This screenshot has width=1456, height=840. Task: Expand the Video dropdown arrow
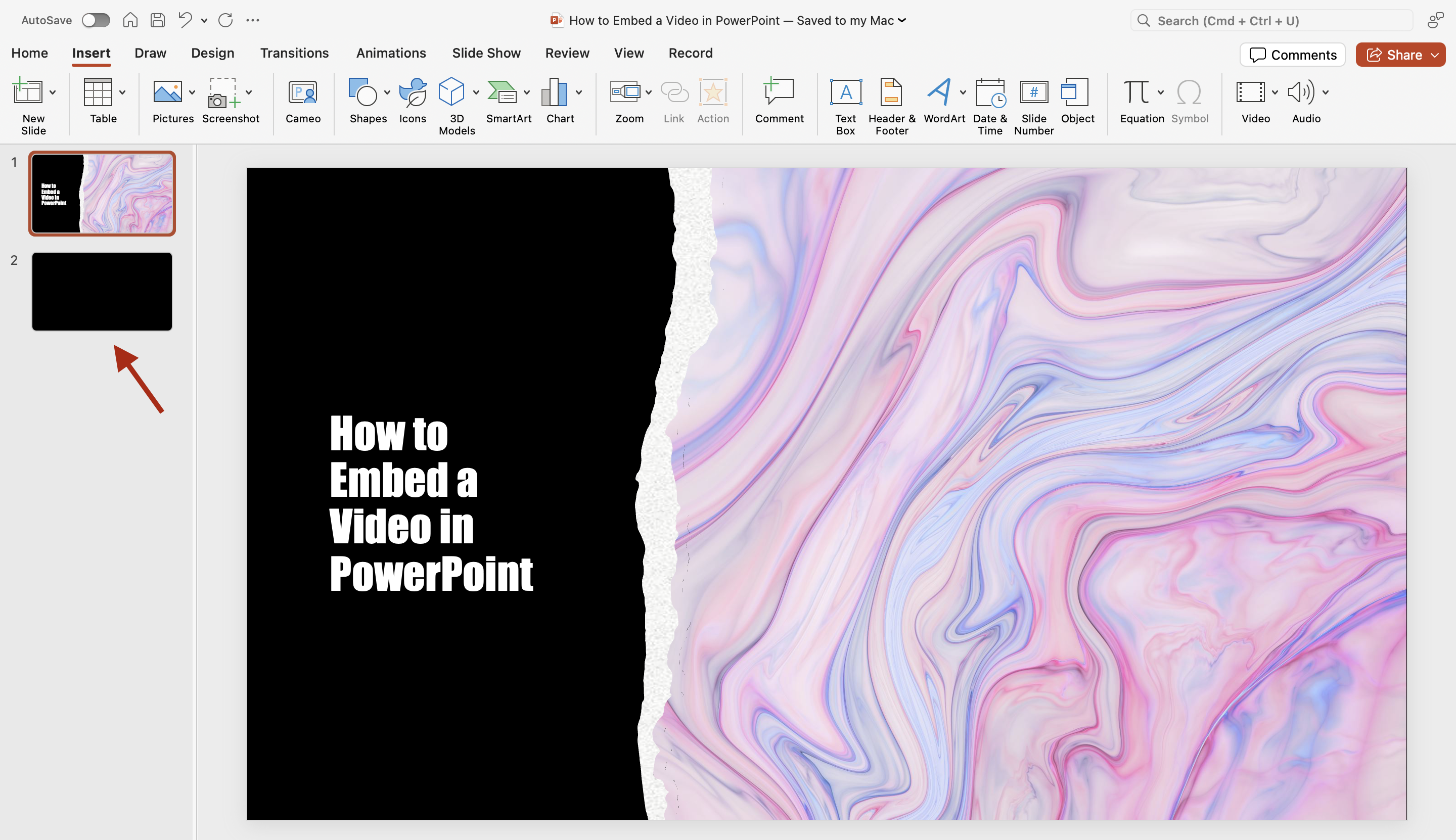click(1275, 92)
